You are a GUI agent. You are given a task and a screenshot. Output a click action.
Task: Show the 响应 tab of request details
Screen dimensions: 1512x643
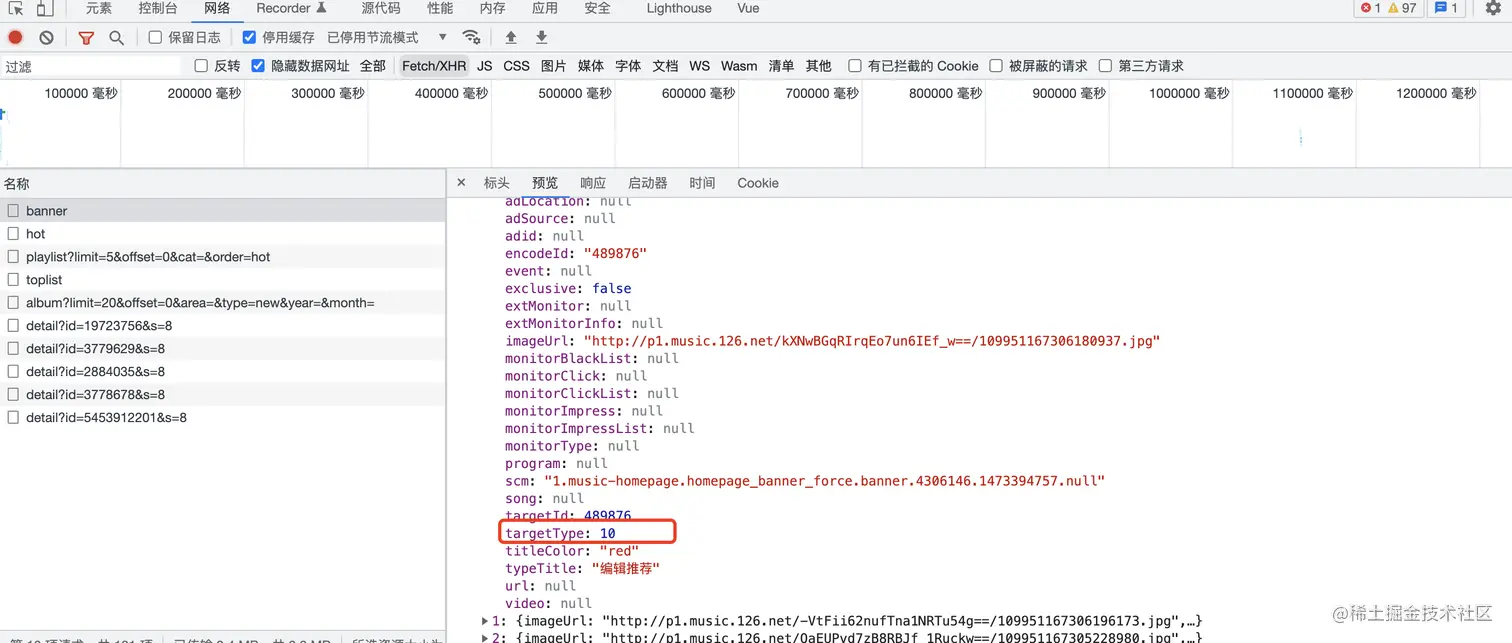(x=593, y=183)
